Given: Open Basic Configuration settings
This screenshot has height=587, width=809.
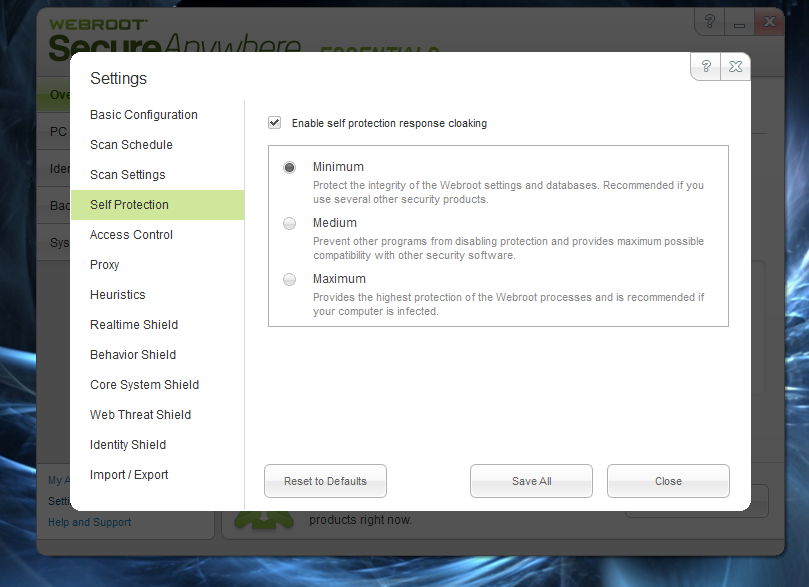Looking at the screenshot, I should 157,115.
